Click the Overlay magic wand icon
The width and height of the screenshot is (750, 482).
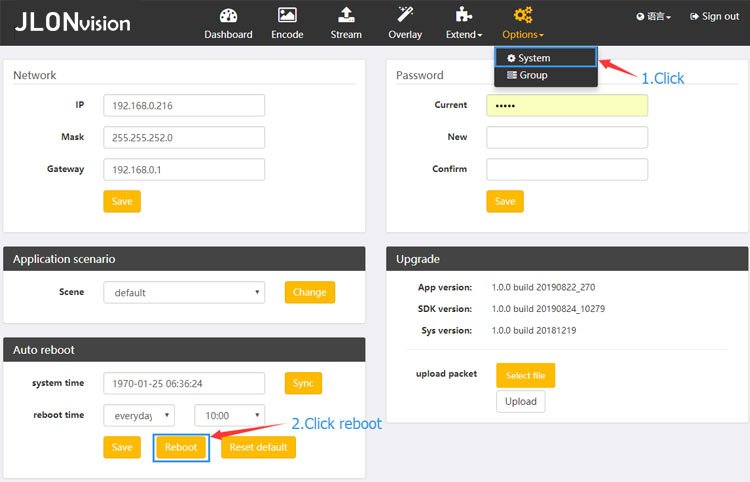point(405,15)
